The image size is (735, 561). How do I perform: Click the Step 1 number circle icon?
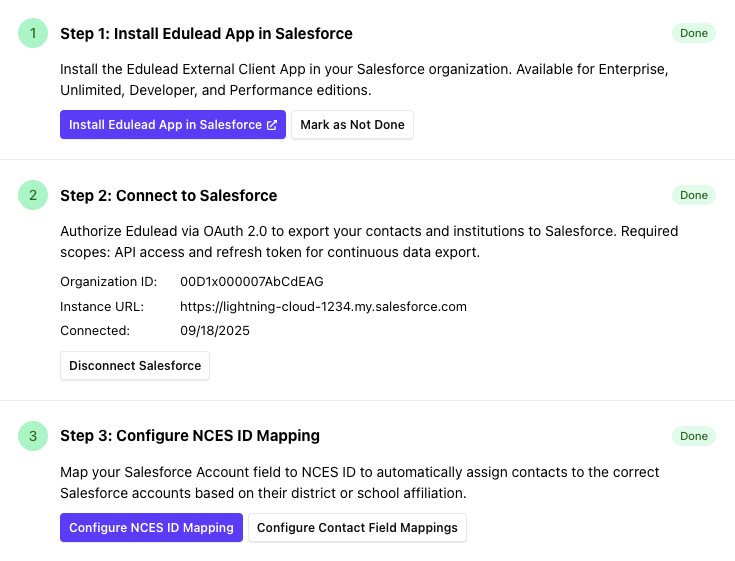(33, 33)
